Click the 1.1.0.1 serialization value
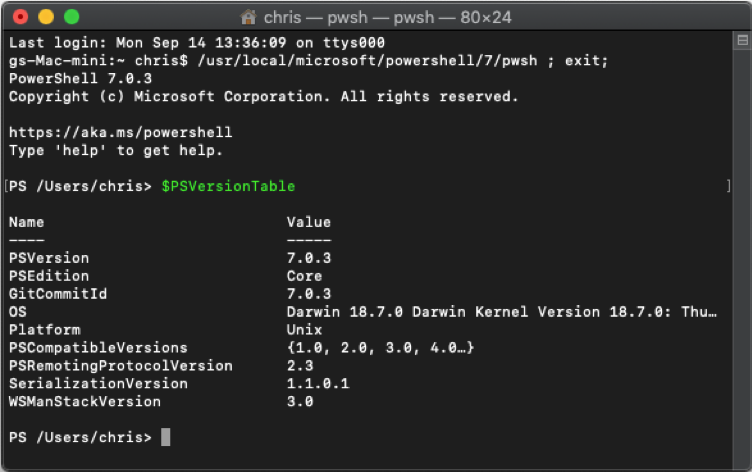Image resolution: width=752 pixels, height=472 pixels. (x=318, y=384)
